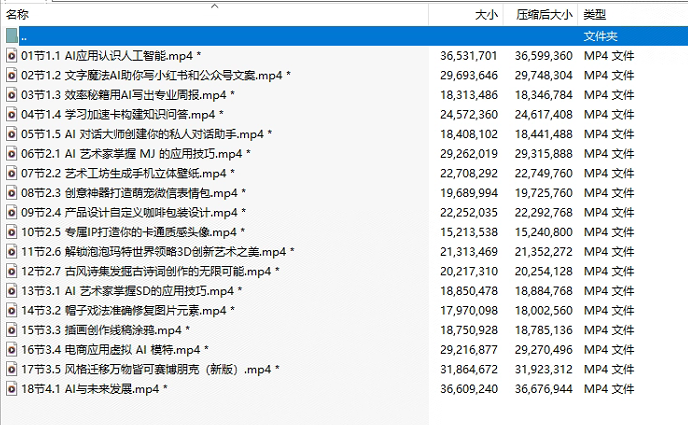Click file icon of 11节2.6 解锁泡泡玛特 video
Screen dimensions: 688x425
[x=11, y=251]
